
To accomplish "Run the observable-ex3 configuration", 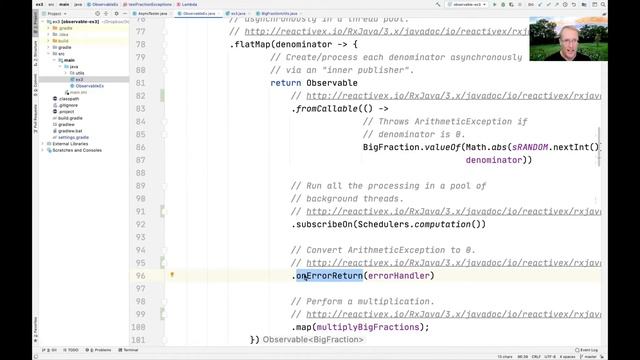I will pyautogui.click(x=495, y=4).
